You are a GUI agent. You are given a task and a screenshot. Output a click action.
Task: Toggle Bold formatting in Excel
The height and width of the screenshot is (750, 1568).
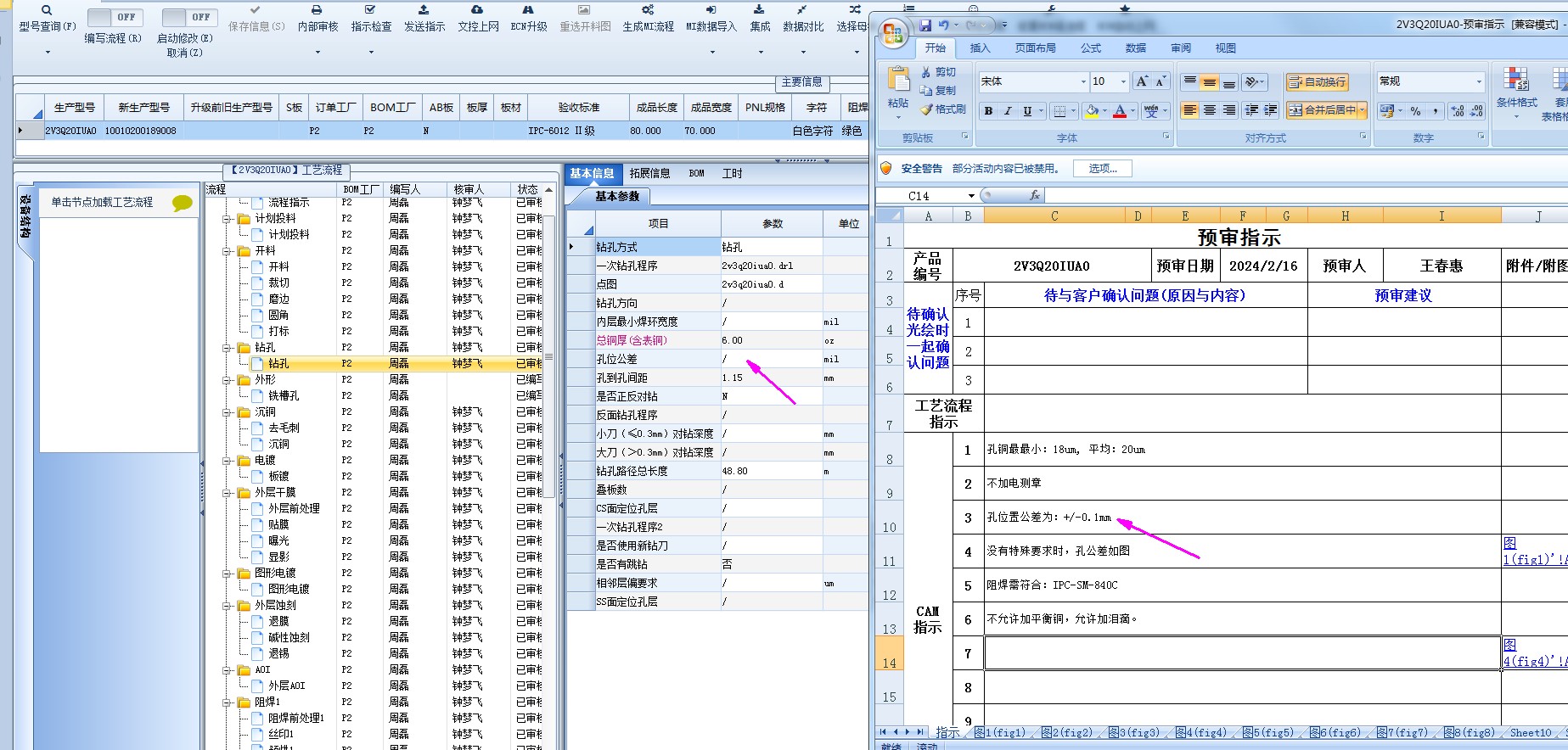tap(988, 111)
